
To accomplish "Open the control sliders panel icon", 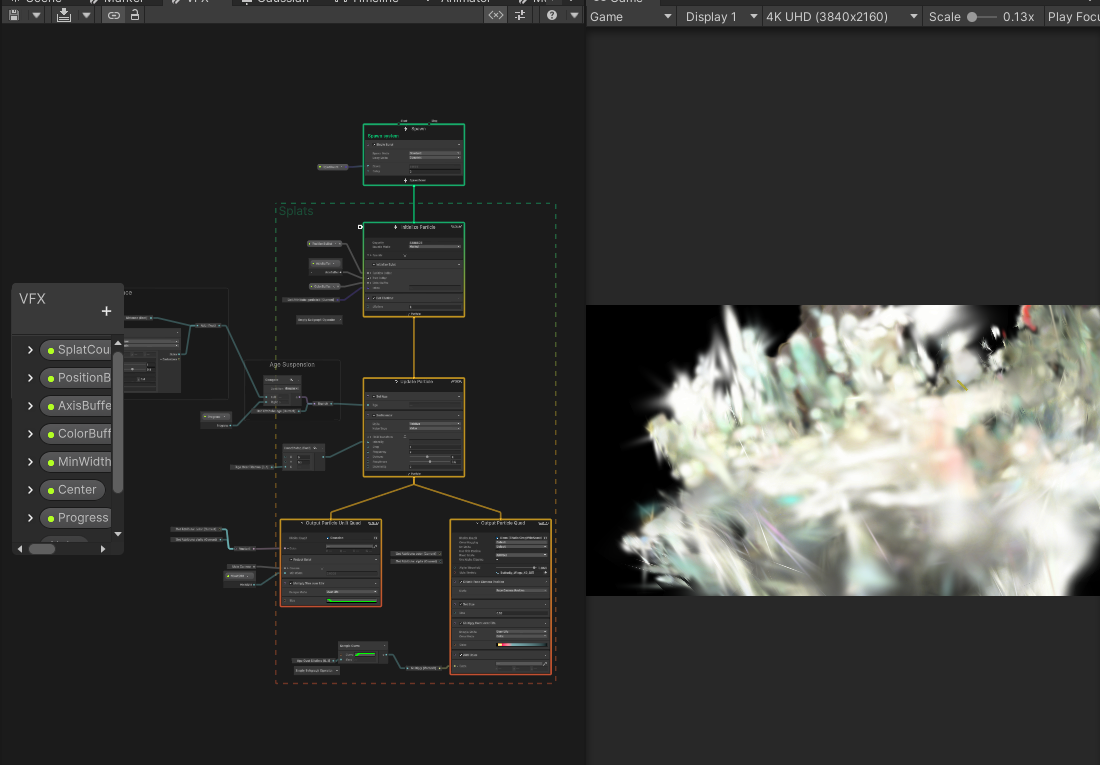I will (520, 16).
